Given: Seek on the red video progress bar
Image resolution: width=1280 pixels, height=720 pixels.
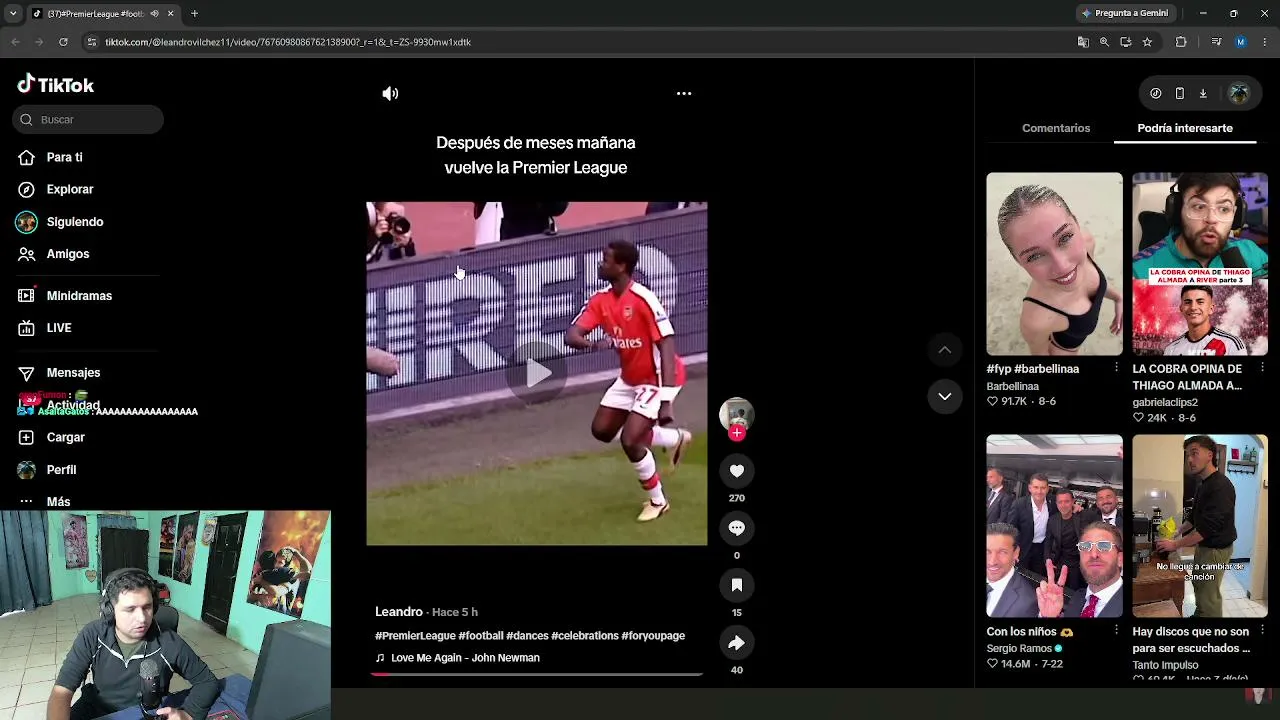Looking at the screenshot, I should (536, 674).
